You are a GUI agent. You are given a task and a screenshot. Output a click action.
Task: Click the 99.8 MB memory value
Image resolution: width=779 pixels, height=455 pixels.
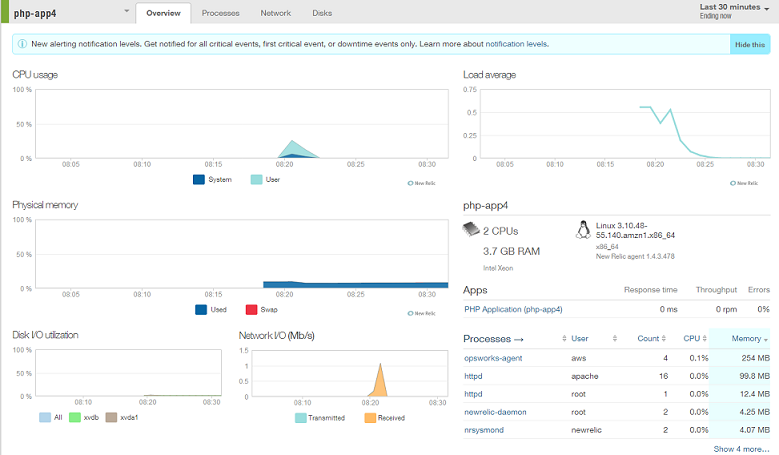(x=754, y=376)
